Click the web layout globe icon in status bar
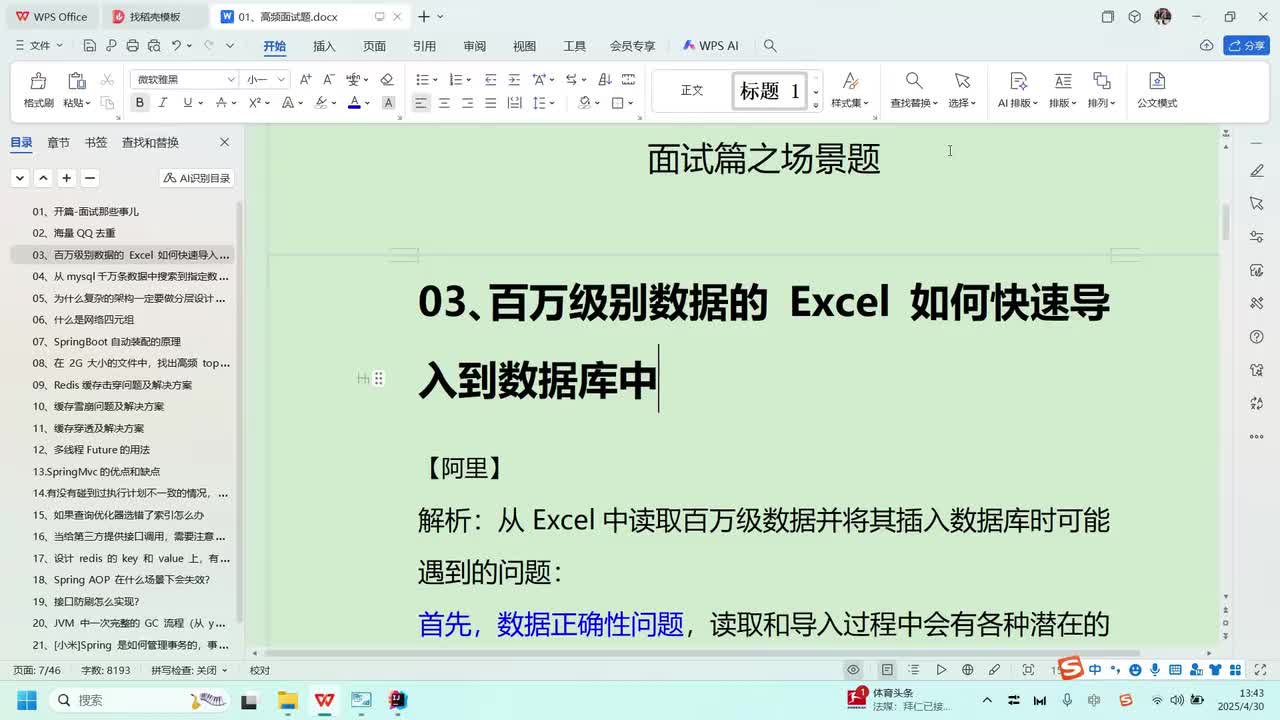The height and width of the screenshot is (720, 1280). point(967,670)
